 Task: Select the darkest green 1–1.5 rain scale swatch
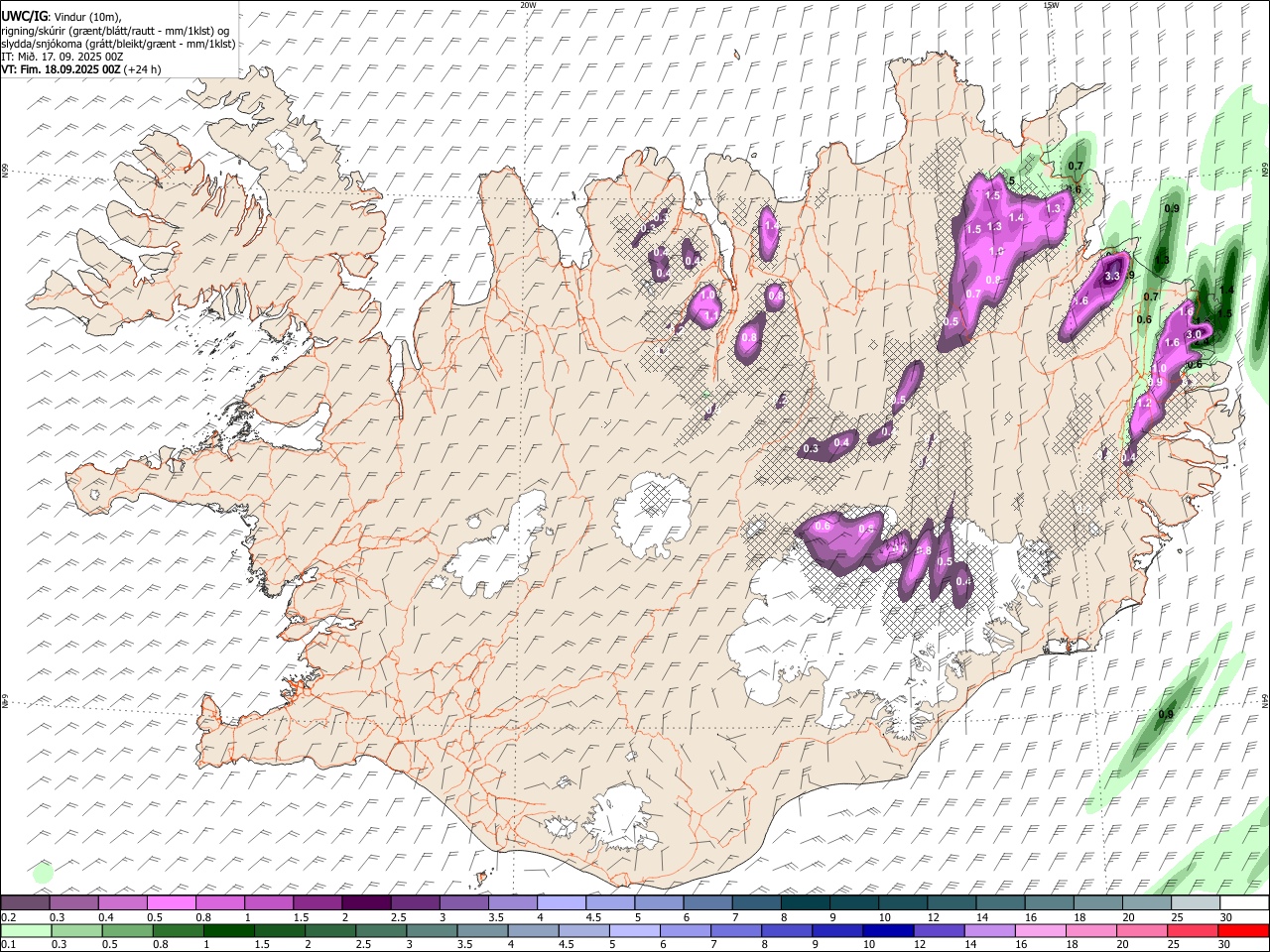pos(229,931)
